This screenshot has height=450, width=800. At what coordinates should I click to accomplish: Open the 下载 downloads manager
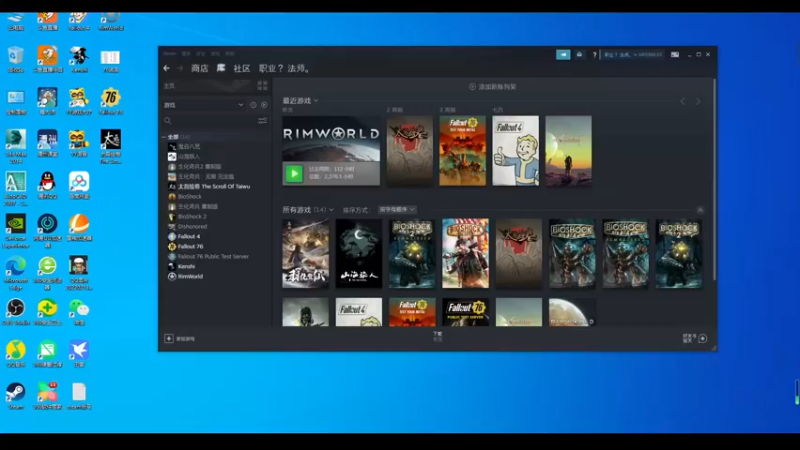438,336
